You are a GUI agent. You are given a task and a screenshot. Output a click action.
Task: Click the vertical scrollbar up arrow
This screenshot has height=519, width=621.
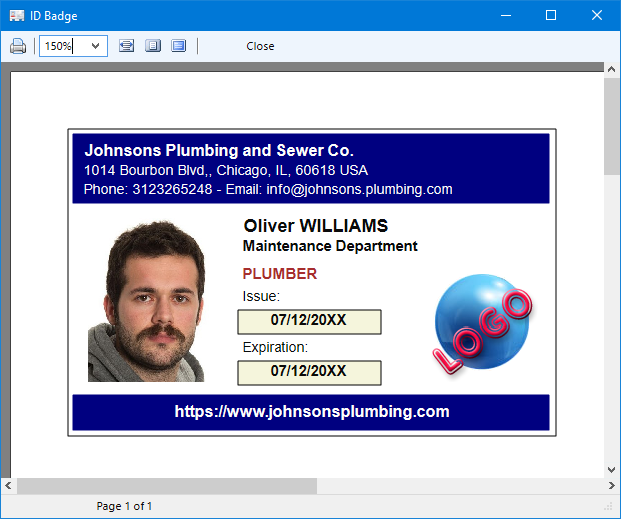pos(611,69)
